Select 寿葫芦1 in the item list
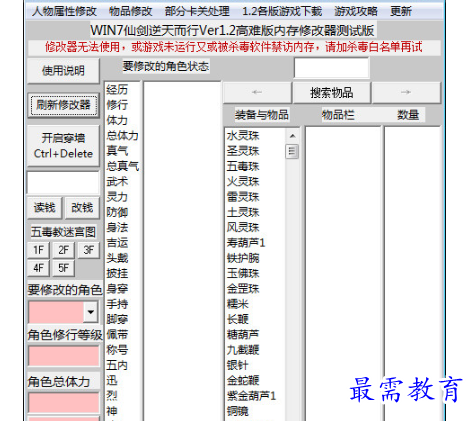Viewport: 471px width, 421px height. 246,243
